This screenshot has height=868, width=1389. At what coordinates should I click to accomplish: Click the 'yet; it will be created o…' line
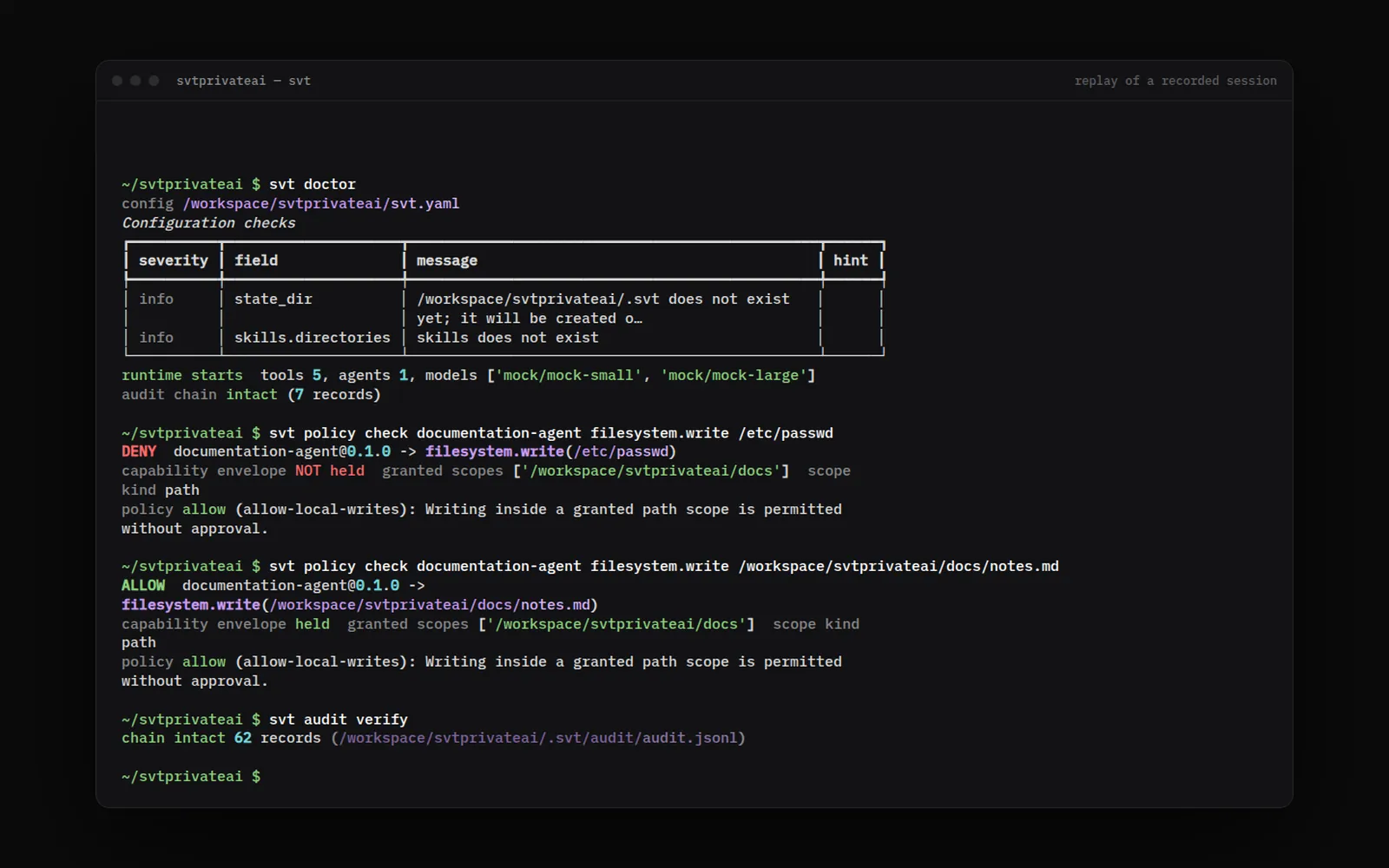(530, 319)
